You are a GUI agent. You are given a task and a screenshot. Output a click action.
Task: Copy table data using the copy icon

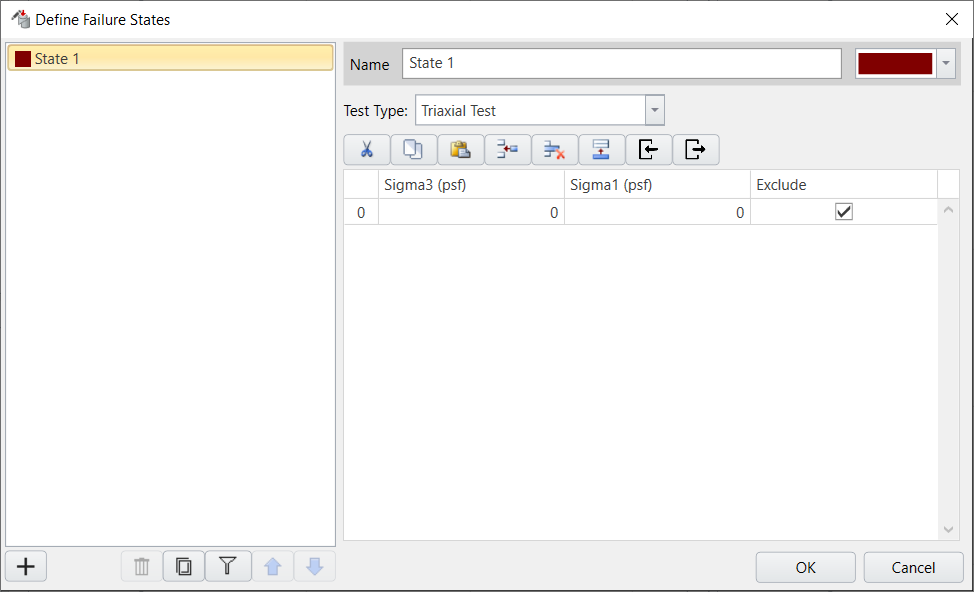pyautogui.click(x=413, y=149)
